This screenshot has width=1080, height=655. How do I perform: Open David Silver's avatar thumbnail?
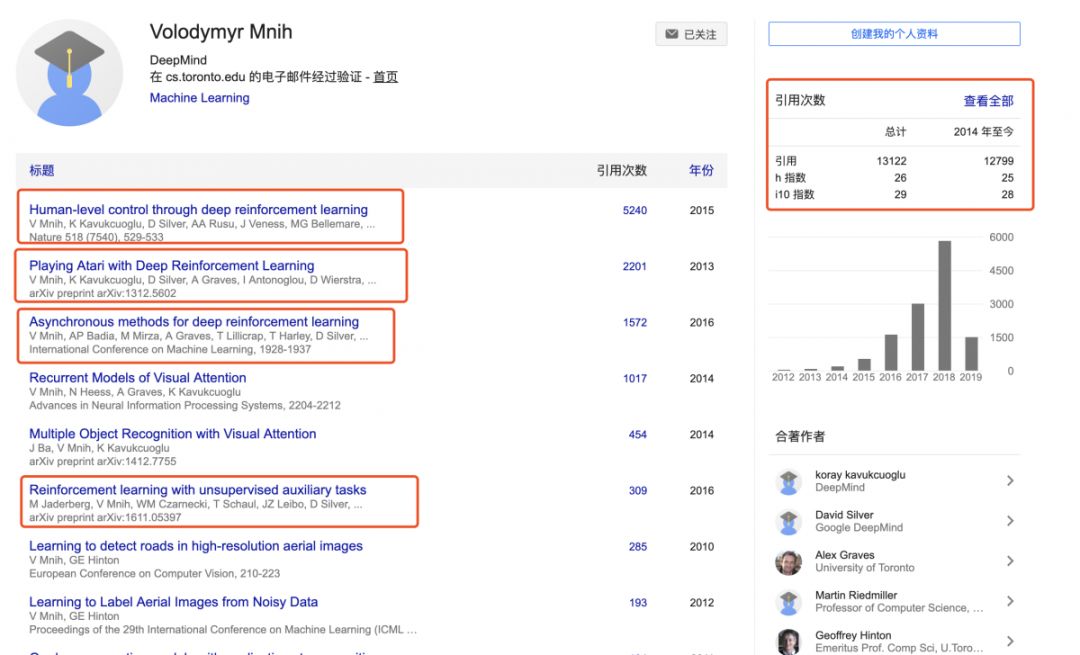point(789,521)
